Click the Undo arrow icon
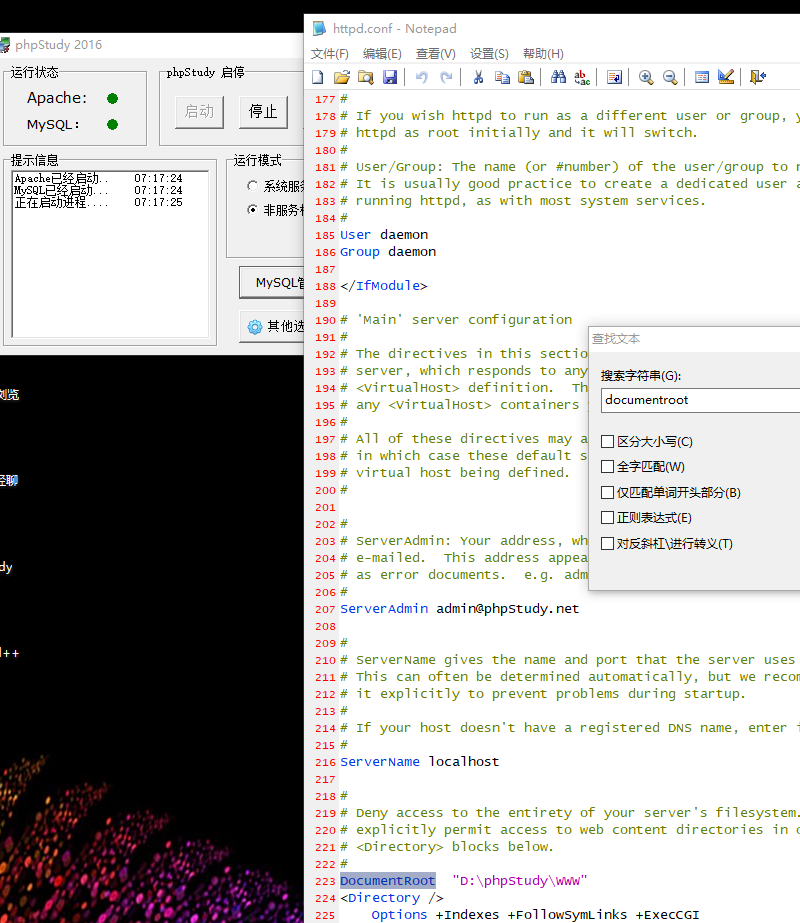This screenshot has height=923, width=800. click(421, 77)
